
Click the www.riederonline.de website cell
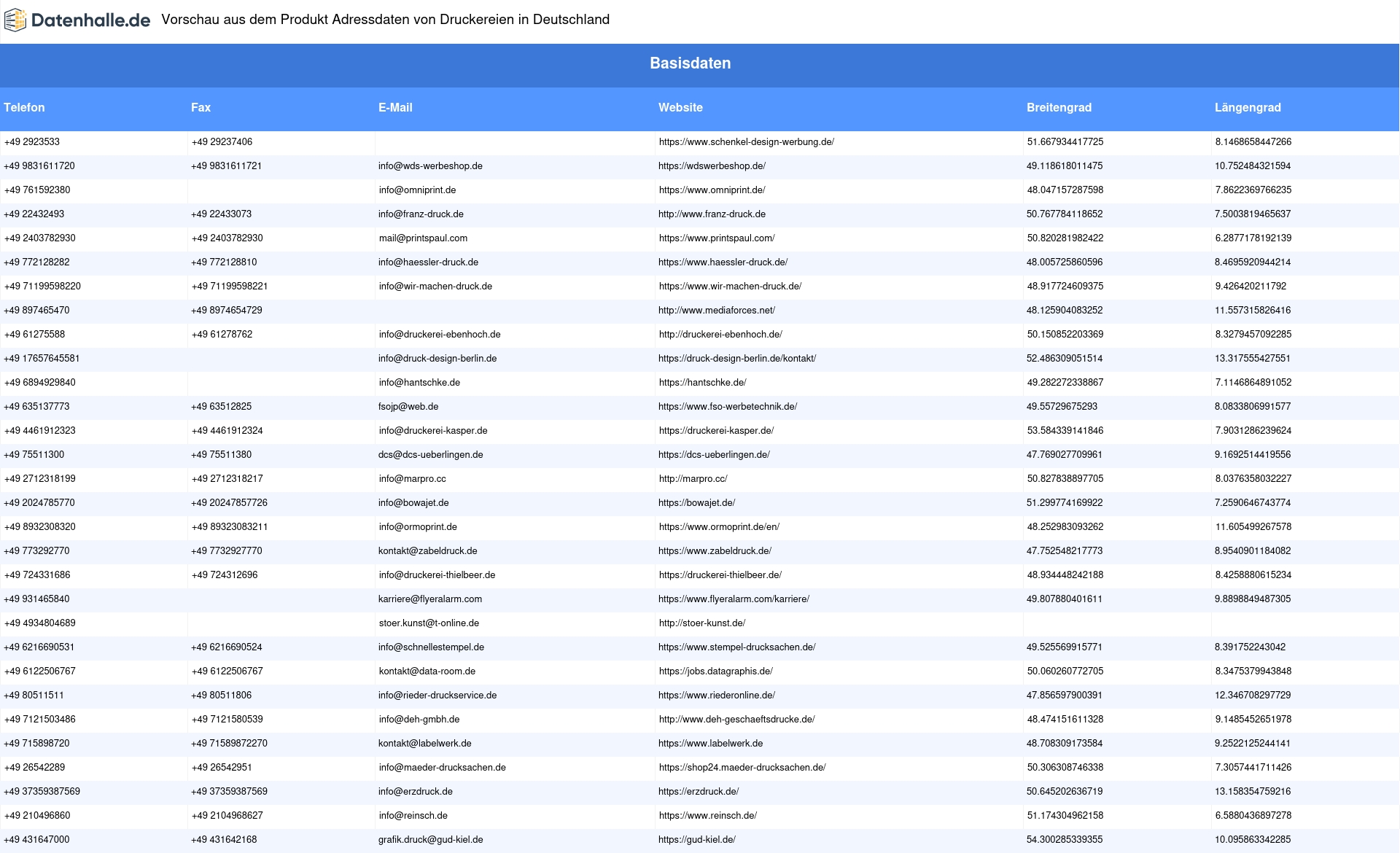coord(717,696)
